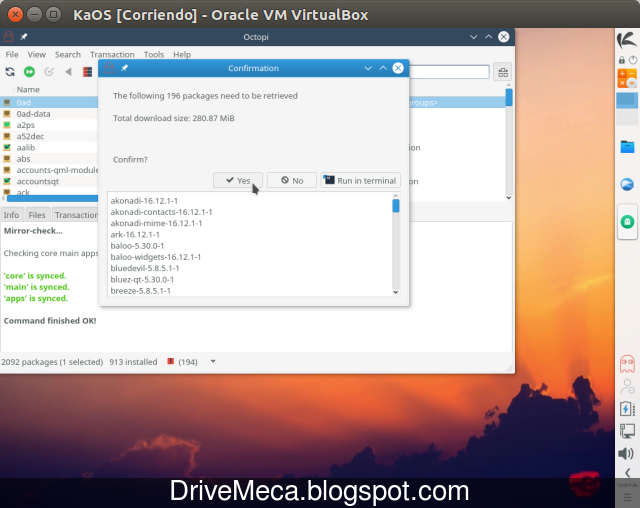Click the red Octopi notifier ghost tray icon
The height and width of the screenshot is (508, 640).
coord(627,364)
